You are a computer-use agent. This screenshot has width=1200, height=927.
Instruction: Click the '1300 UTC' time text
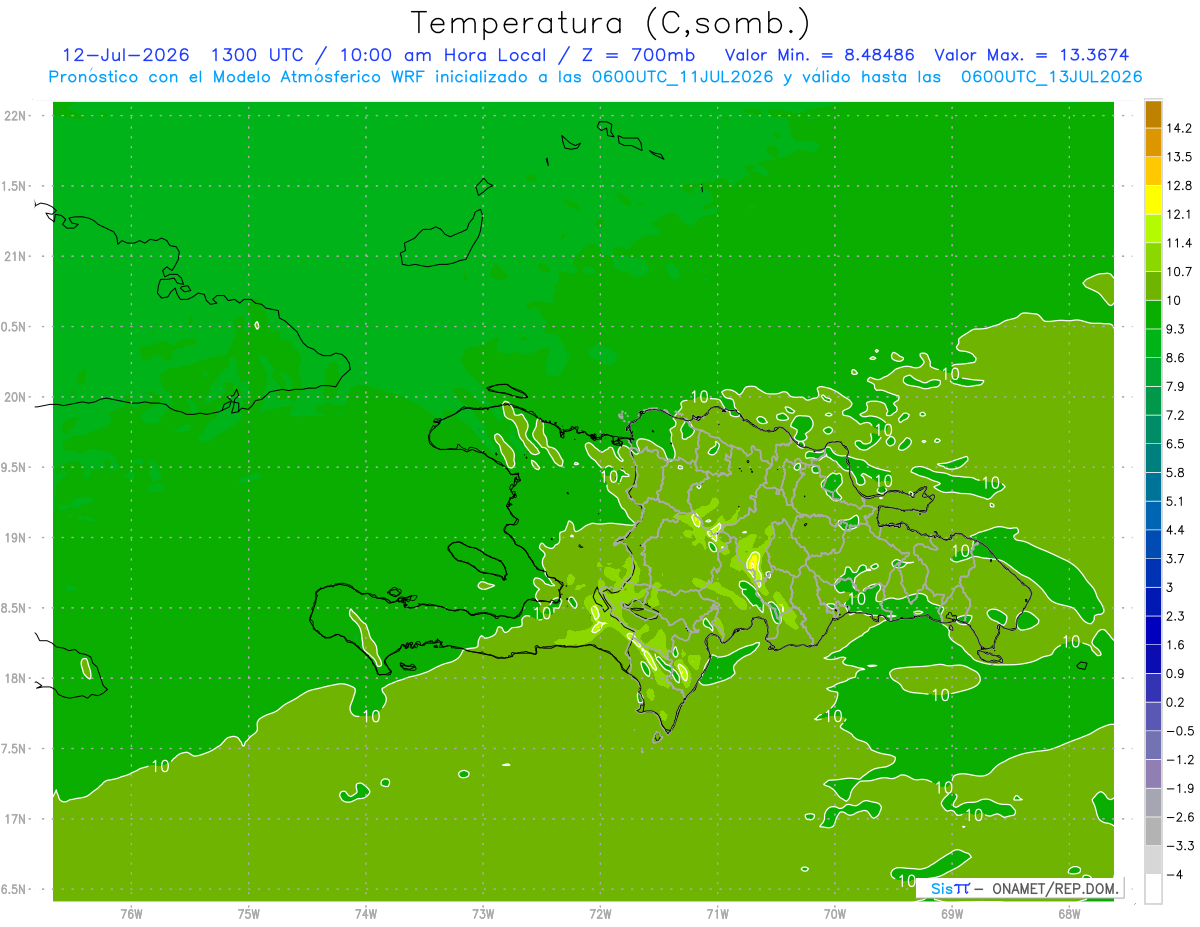click(259, 55)
